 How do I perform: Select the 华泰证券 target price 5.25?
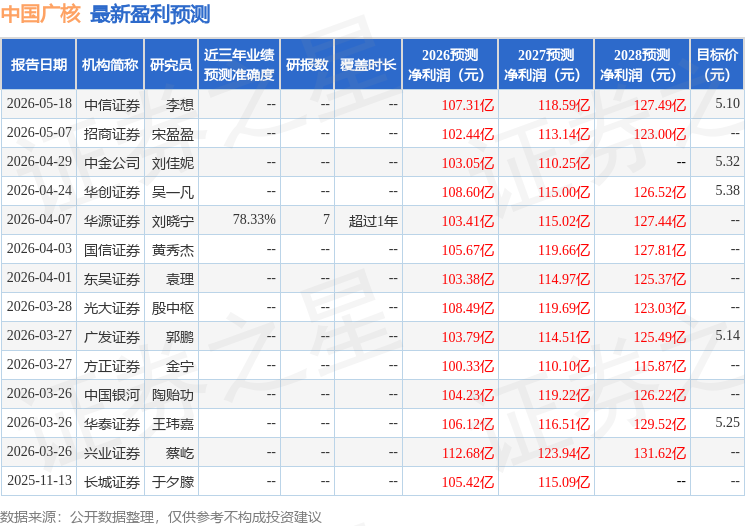pos(727,422)
